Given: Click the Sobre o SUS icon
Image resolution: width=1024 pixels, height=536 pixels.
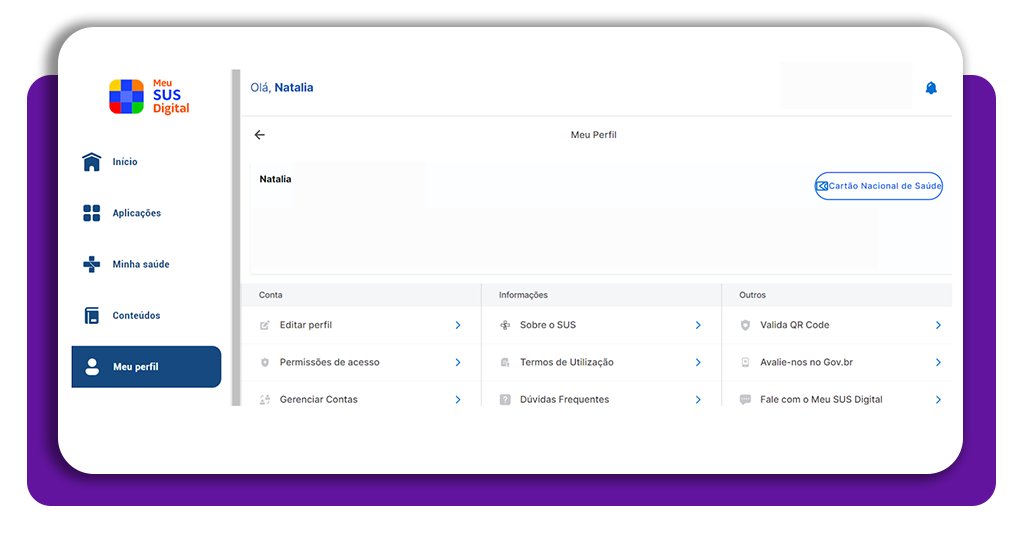Looking at the screenshot, I should (x=505, y=325).
